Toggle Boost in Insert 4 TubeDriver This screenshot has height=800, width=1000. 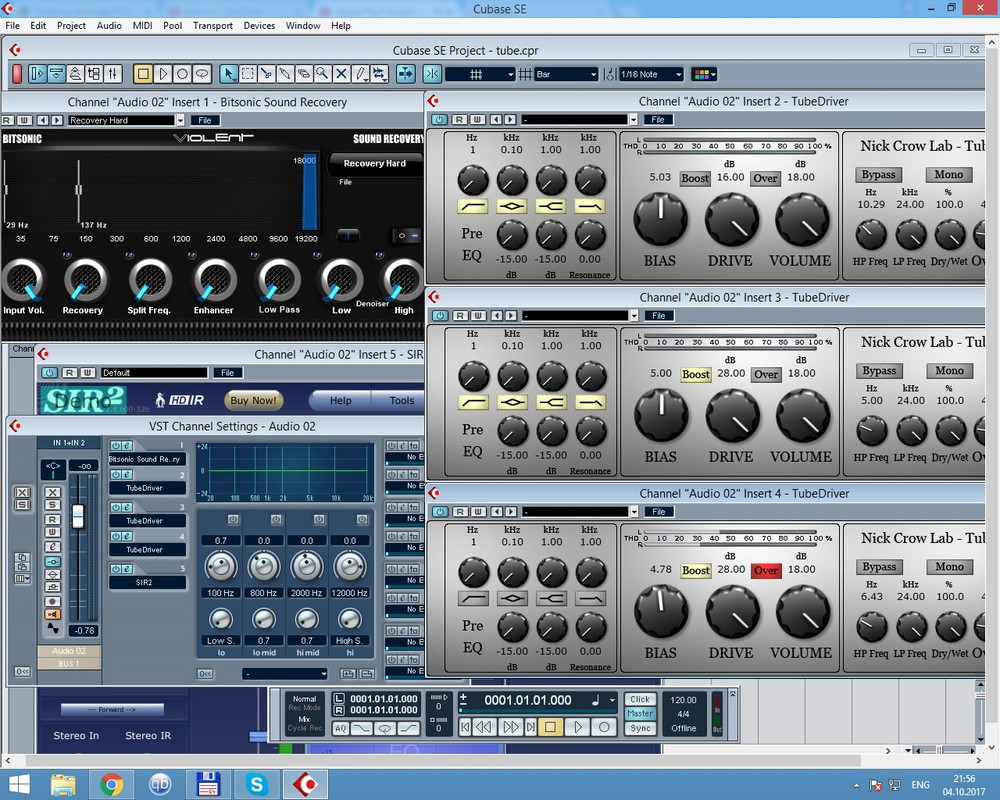coord(695,570)
